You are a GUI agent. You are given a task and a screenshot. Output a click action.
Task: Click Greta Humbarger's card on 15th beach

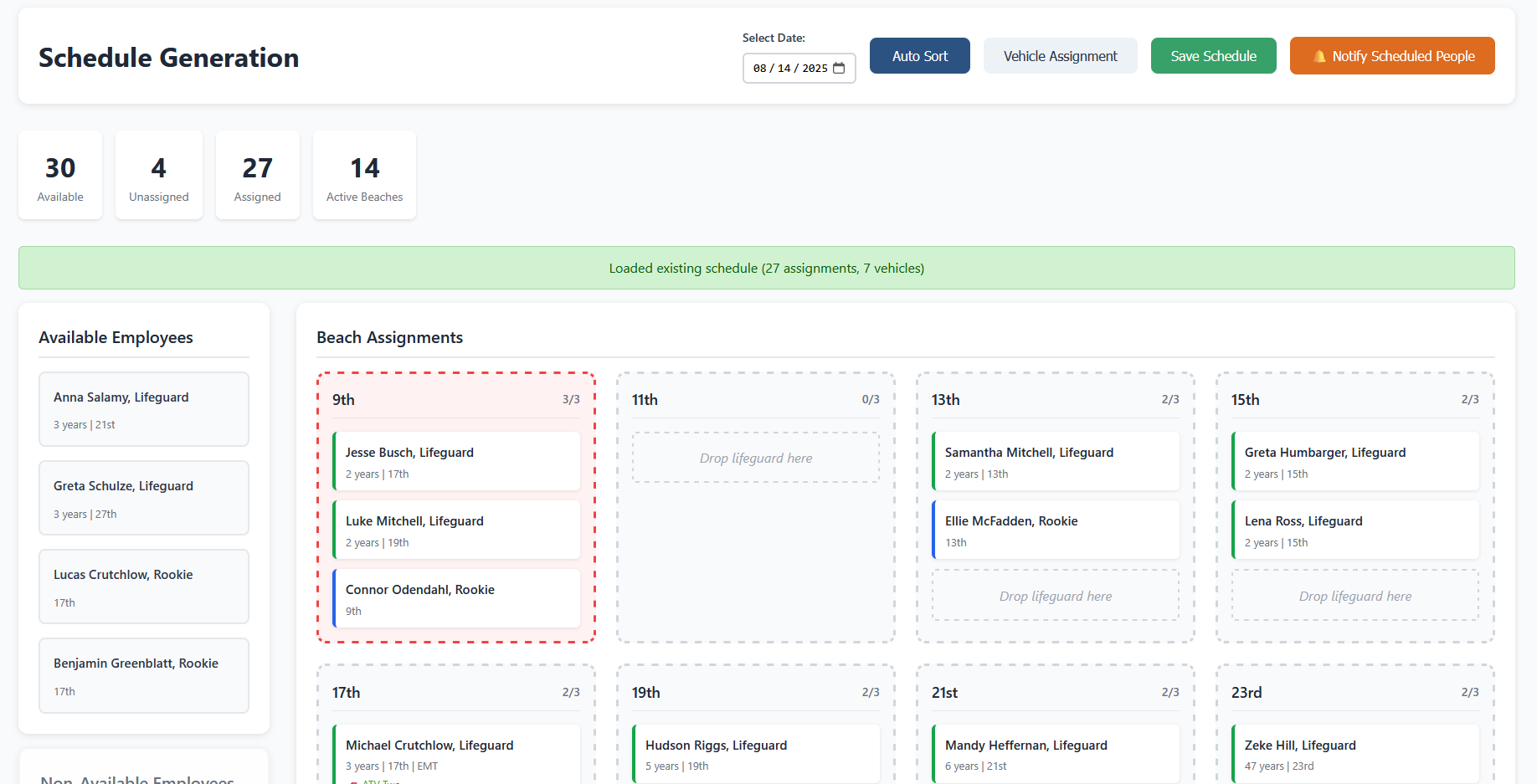coord(1355,461)
